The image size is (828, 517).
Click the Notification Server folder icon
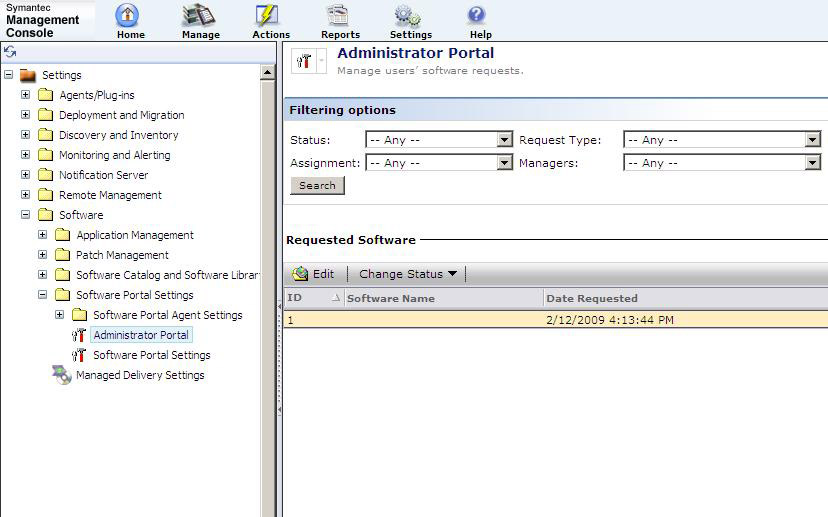pyautogui.click(x=45, y=175)
